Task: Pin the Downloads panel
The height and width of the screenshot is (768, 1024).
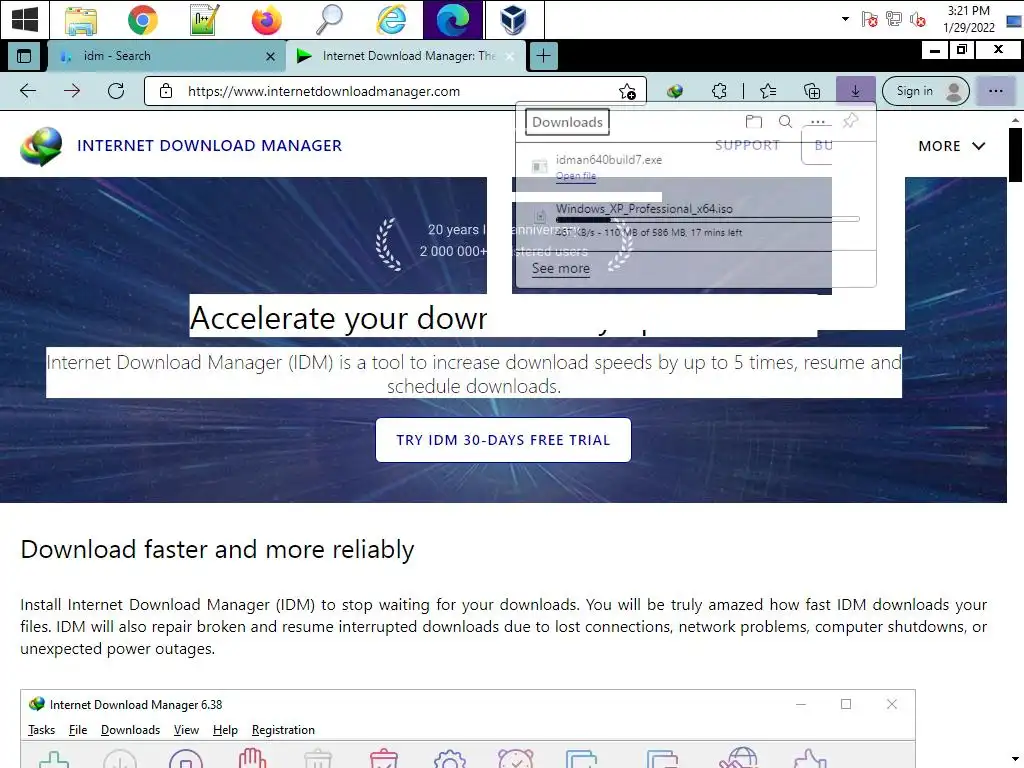Action: pos(850,121)
